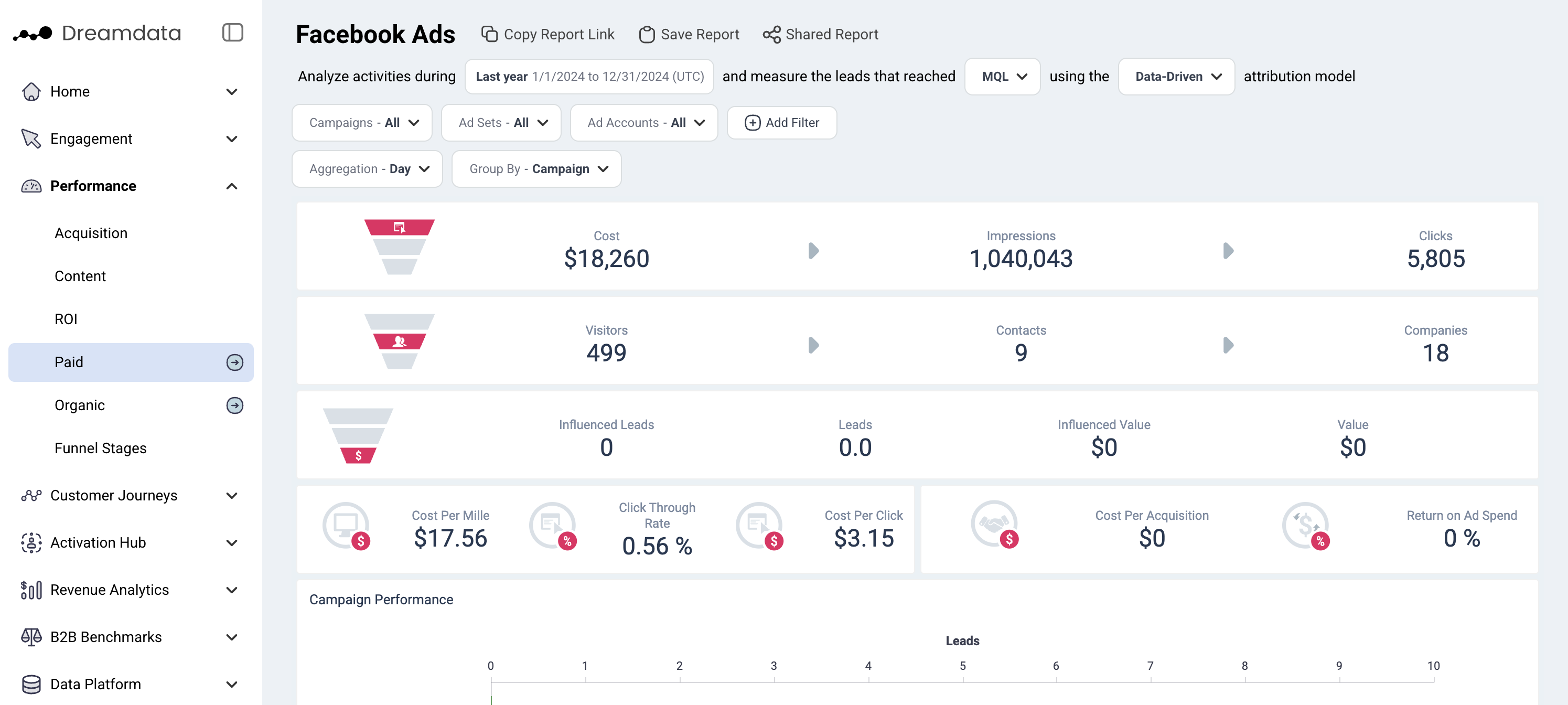Click the Dreamdata logo
Screen dimensions: 1568x705
[x=98, y=34]
